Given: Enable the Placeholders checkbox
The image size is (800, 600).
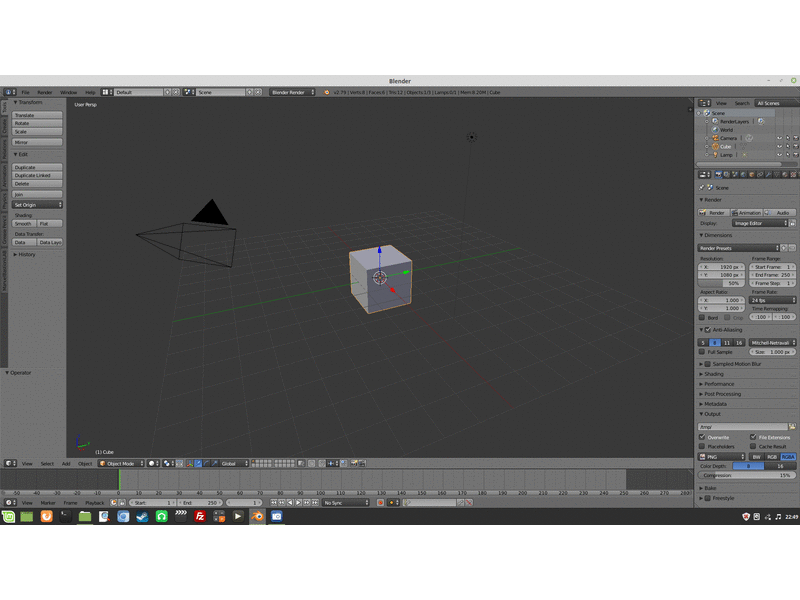Looking at the screenshot, I should click(x=702, y=446).
